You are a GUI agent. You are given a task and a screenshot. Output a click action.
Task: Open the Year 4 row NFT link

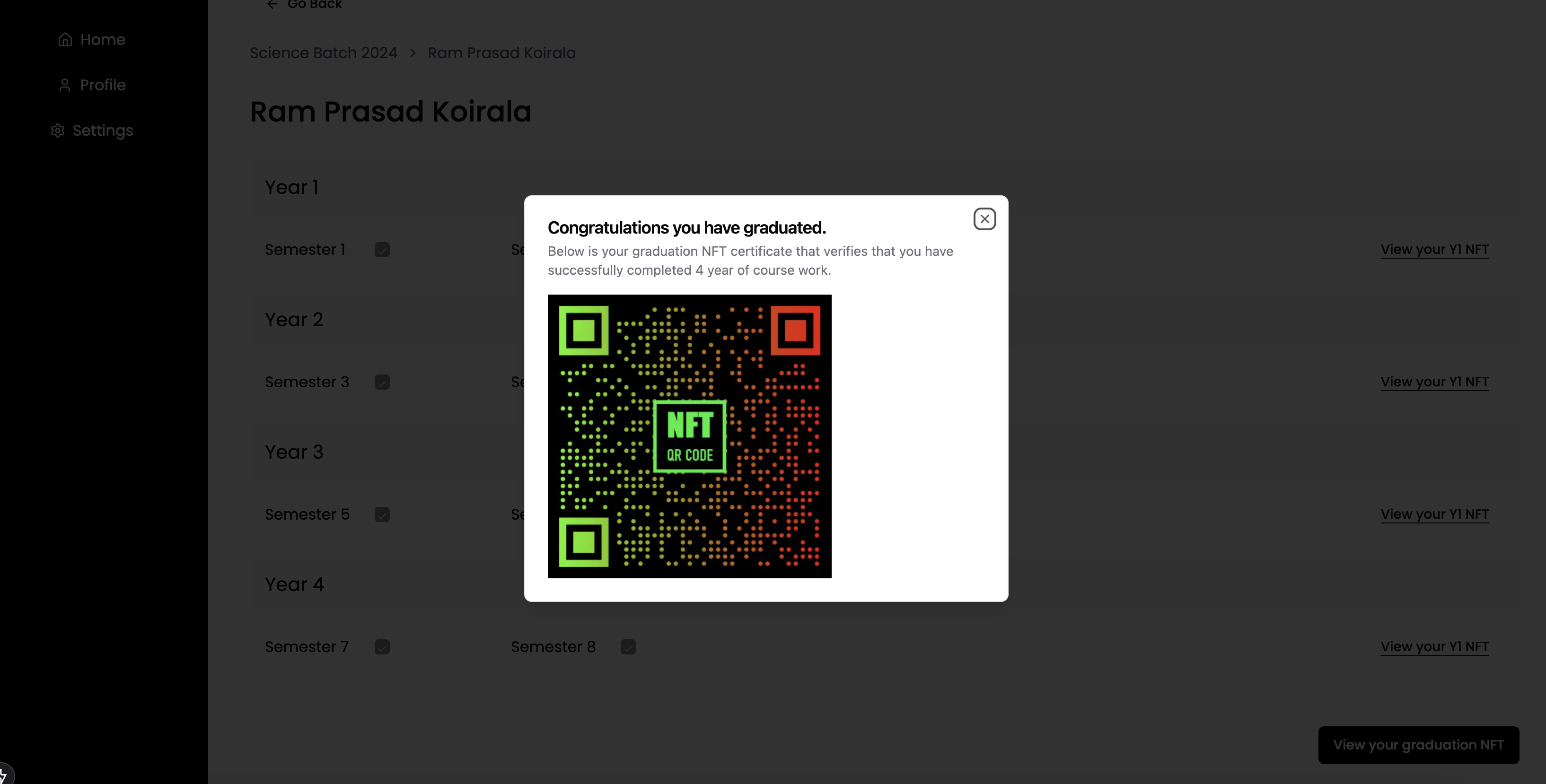(x=1434, y=647)
